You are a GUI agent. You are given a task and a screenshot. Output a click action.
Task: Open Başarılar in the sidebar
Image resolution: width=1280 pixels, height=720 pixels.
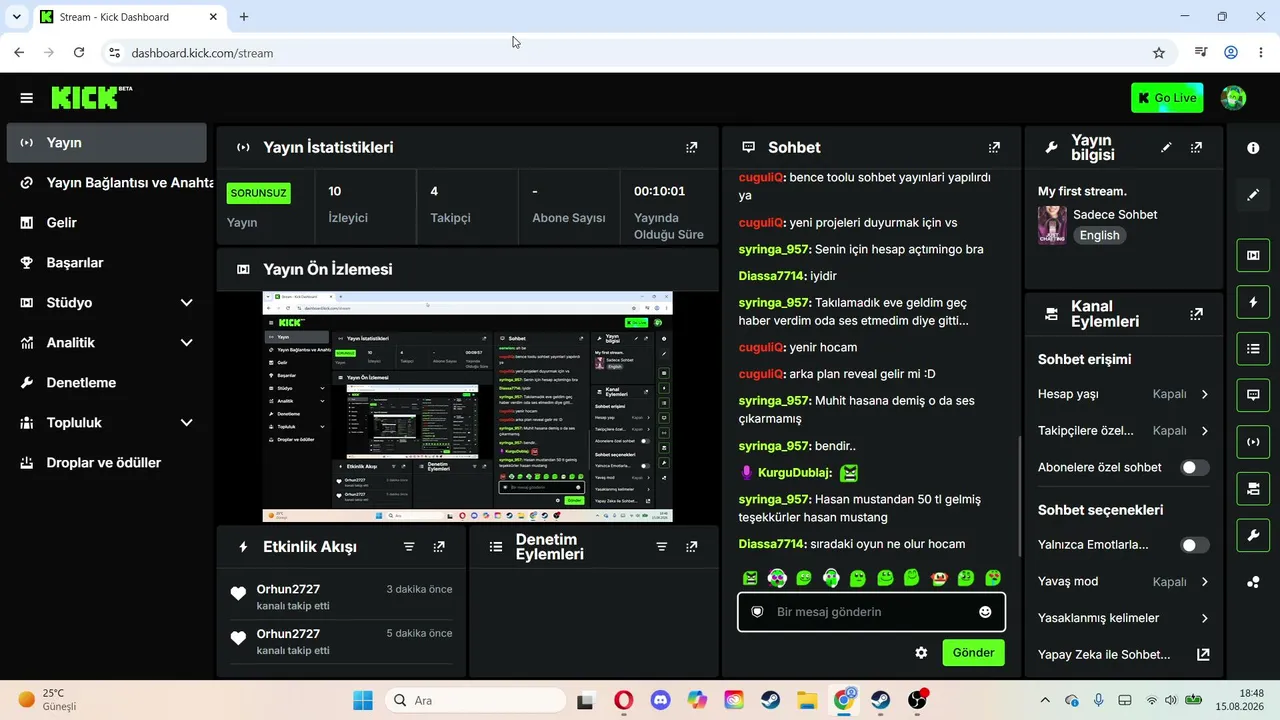point(106,263)
